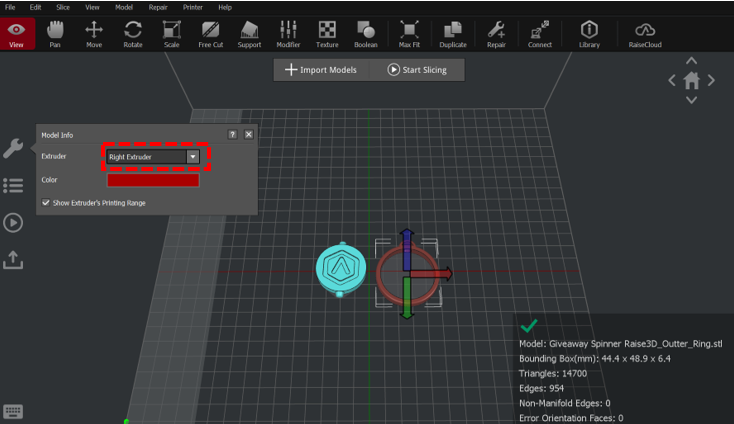Click the red Color swatch
The width and height of the screenshot is (734, 424).
(x=153, y=180)
